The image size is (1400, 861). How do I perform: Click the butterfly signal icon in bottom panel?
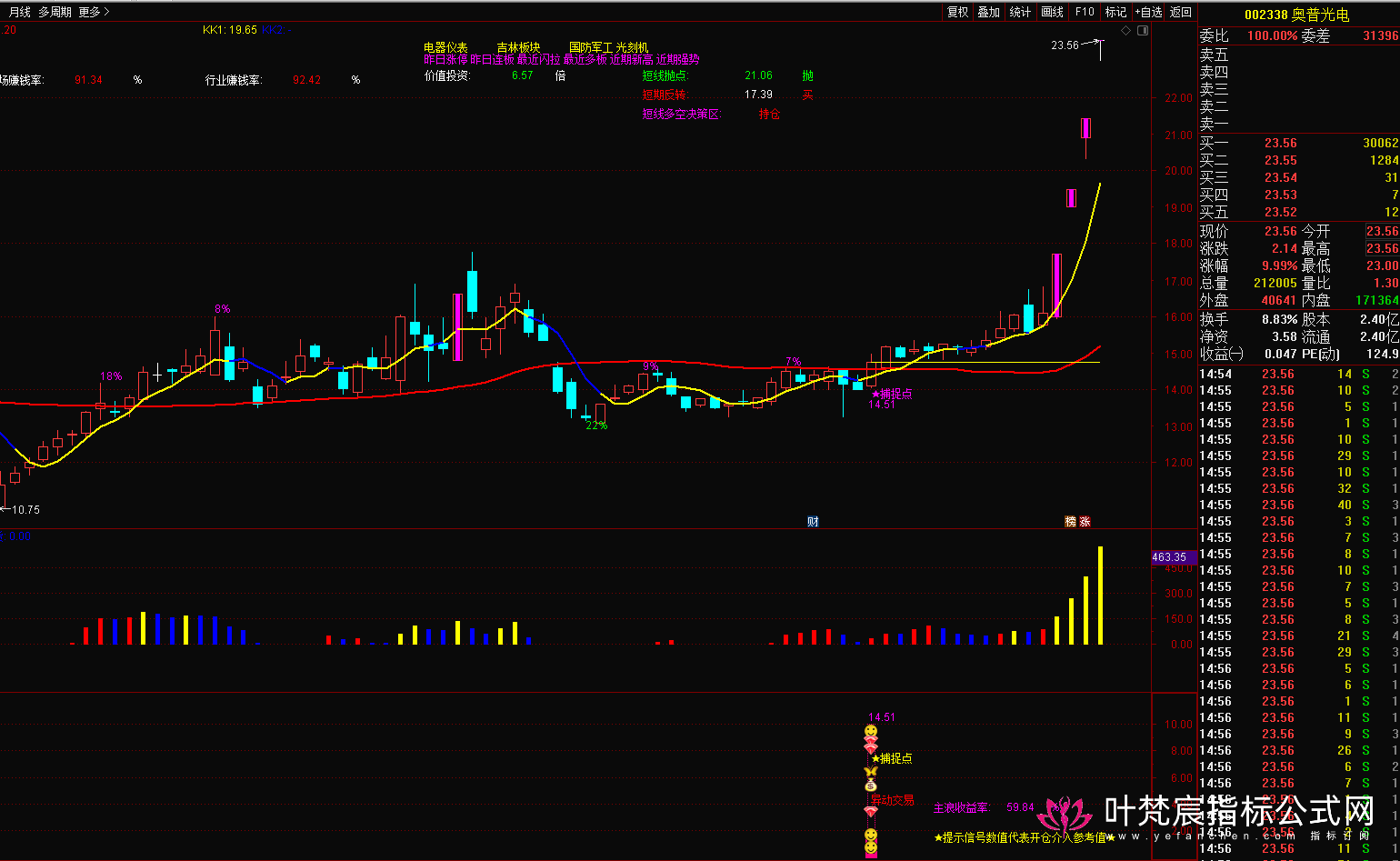tap(870, 771)
